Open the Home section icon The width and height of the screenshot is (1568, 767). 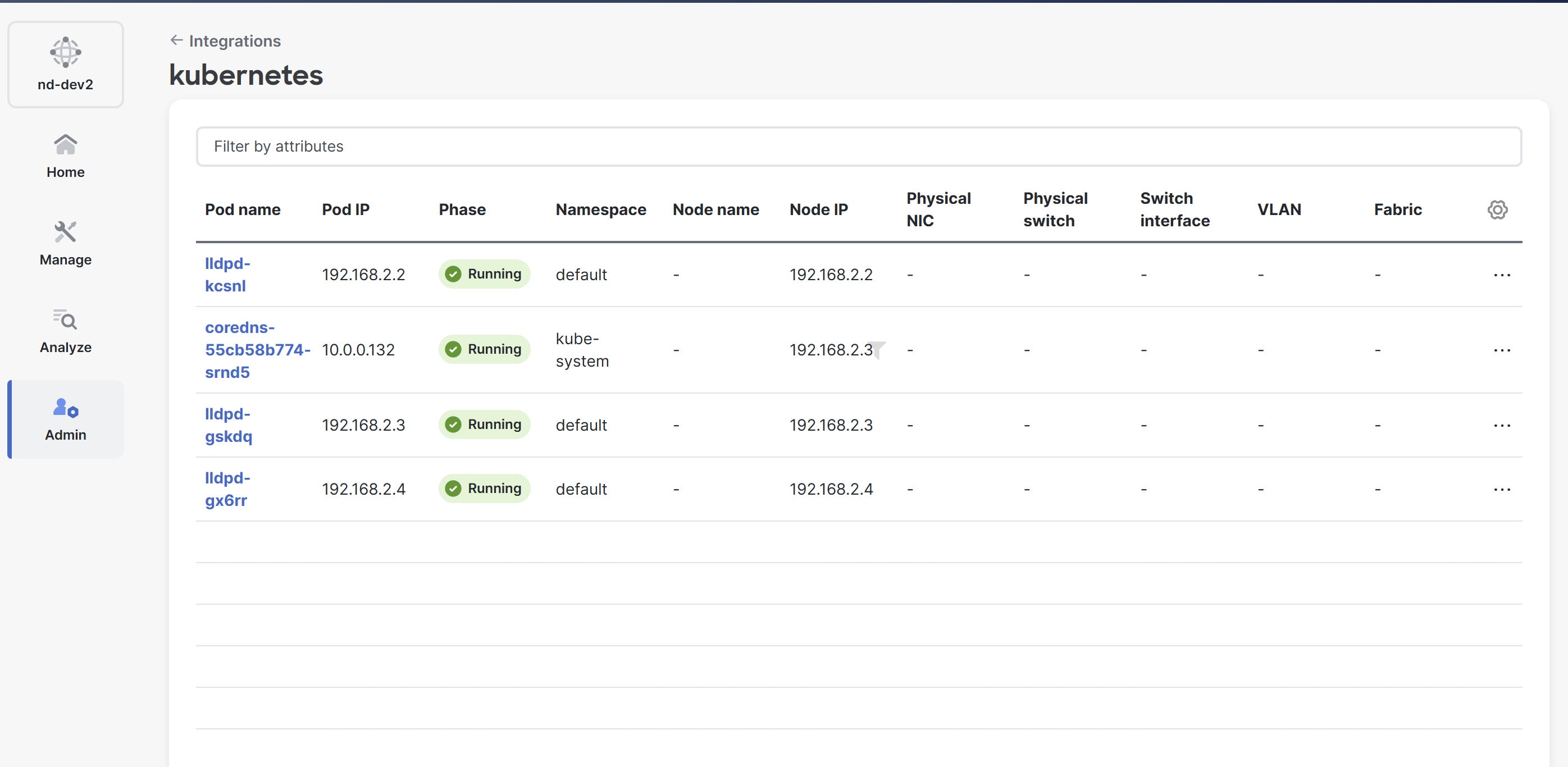(65, 145)
